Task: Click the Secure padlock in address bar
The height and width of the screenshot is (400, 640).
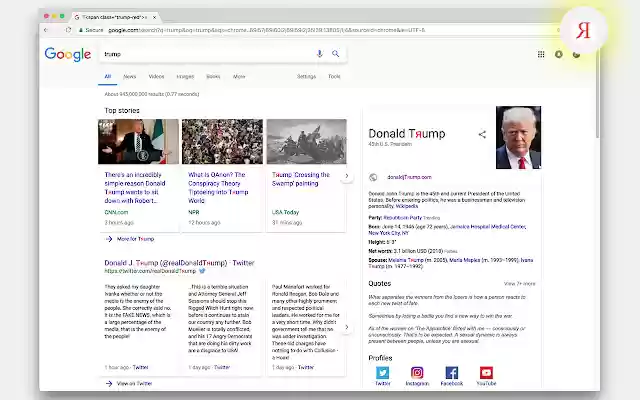Action: pyautogui.click(x=81, y=30)
